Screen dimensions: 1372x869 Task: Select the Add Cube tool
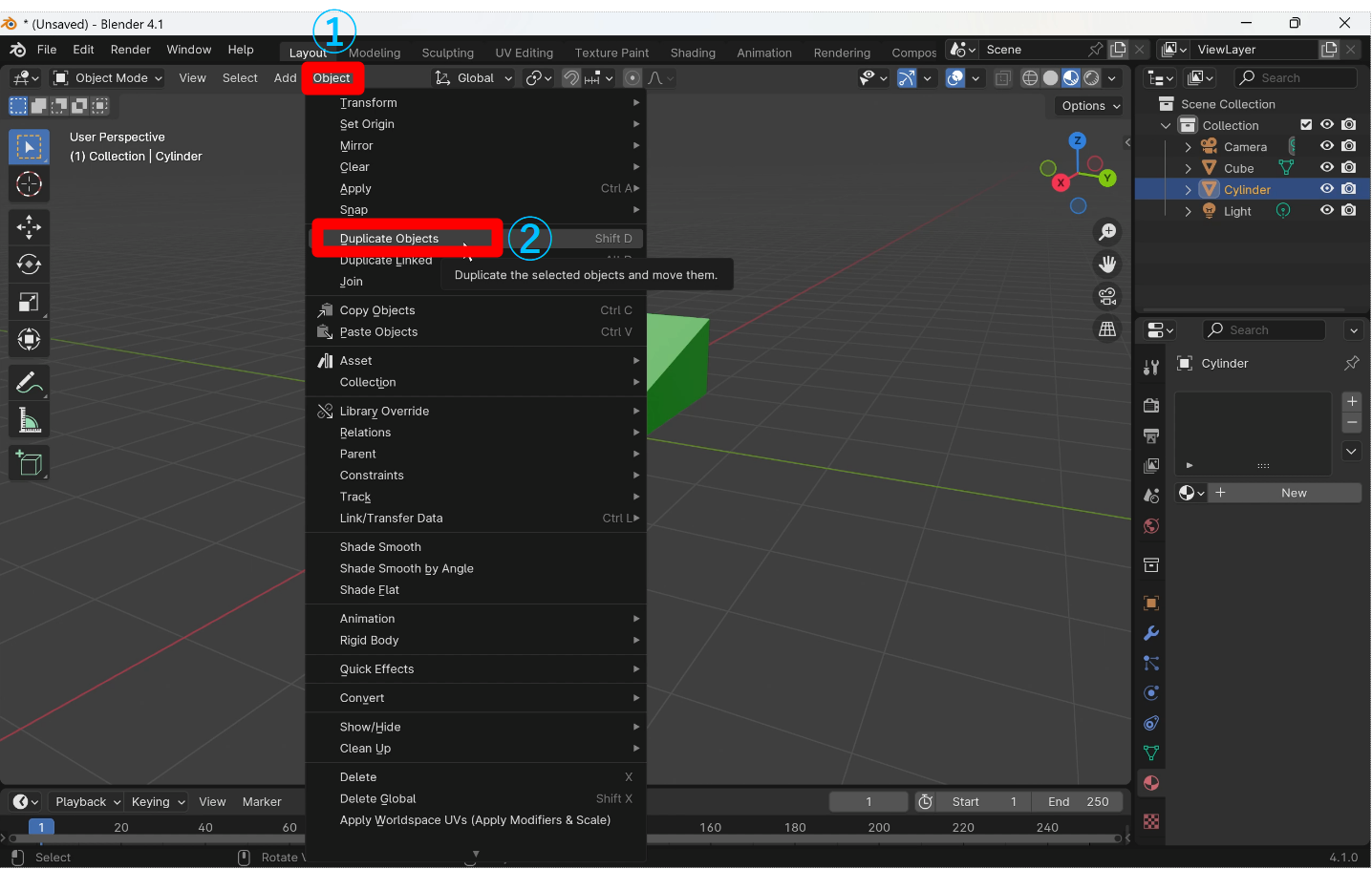29,463
